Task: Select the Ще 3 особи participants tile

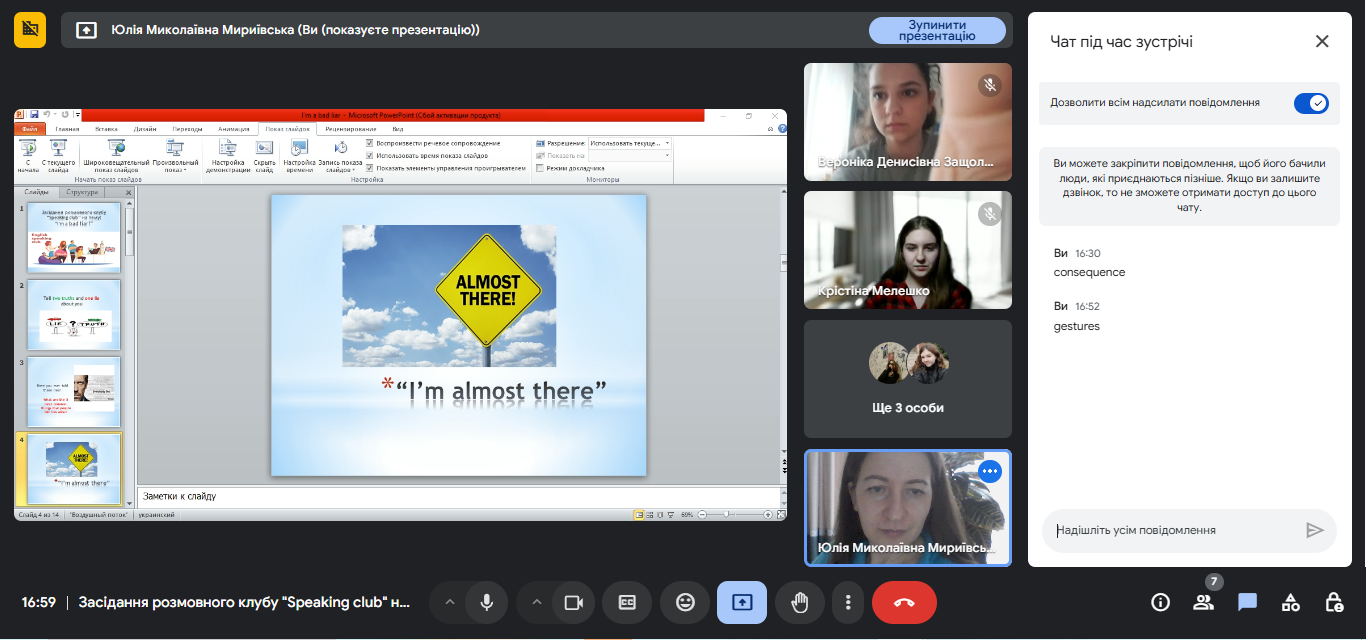Action: click(x=907, y=380)
